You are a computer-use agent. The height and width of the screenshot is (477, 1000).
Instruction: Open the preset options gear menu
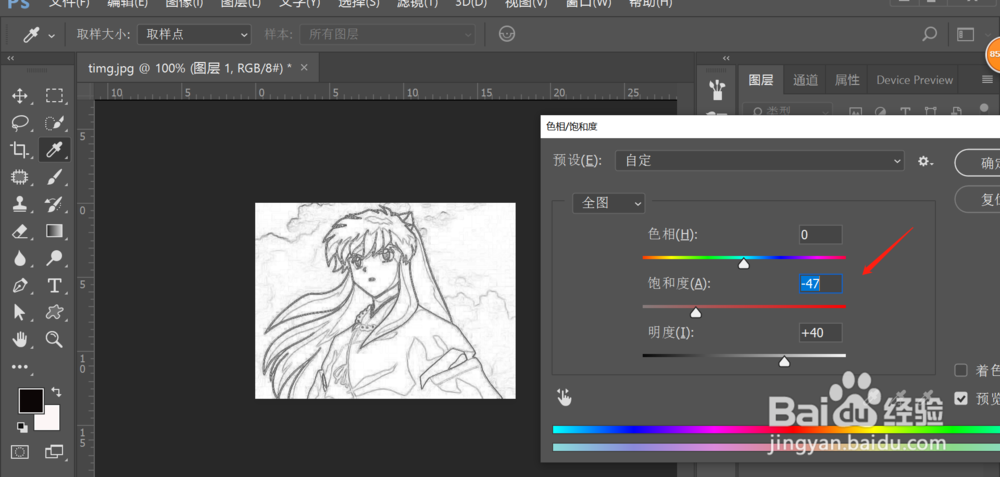pyautogui.click(x=925, y=161)
